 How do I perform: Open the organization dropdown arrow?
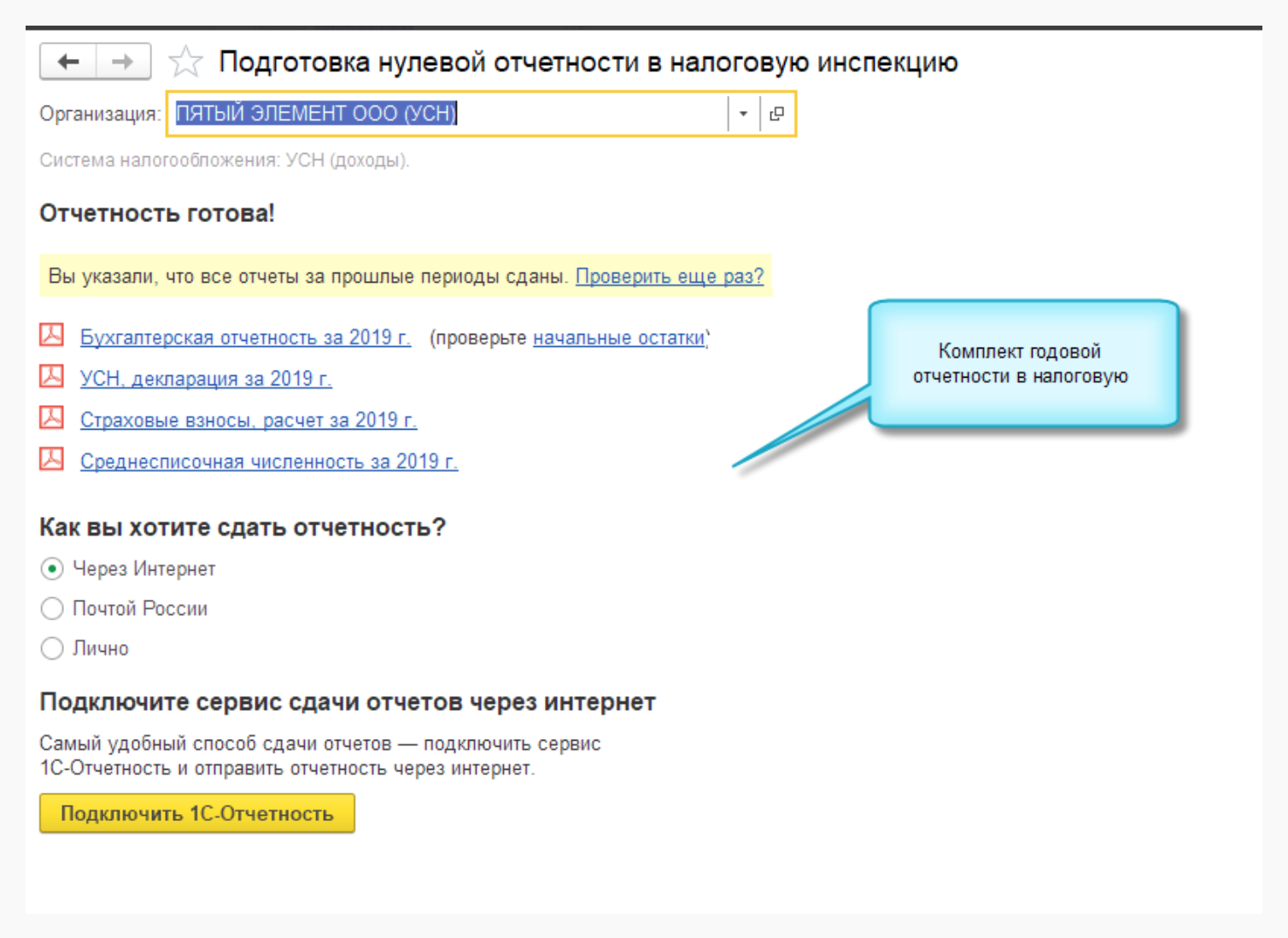coord(743,114)
